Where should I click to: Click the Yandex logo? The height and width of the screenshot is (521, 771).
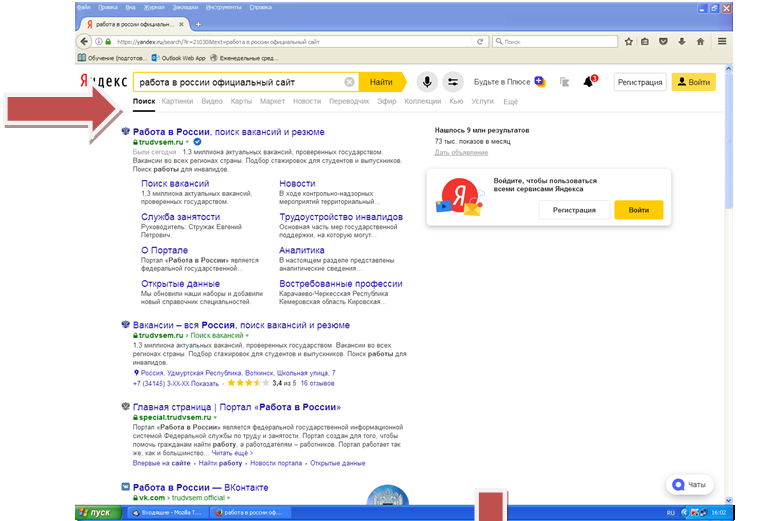pyautogui.click(x=104, y=81)
